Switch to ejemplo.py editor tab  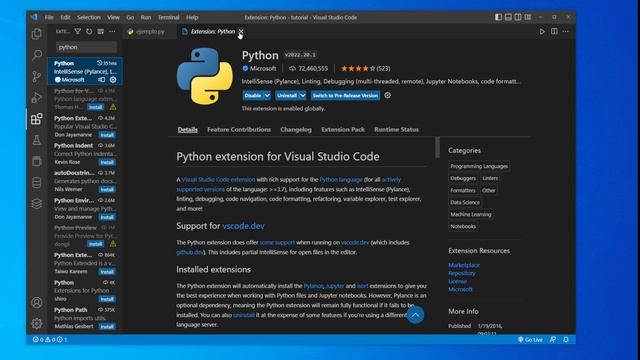150,31
